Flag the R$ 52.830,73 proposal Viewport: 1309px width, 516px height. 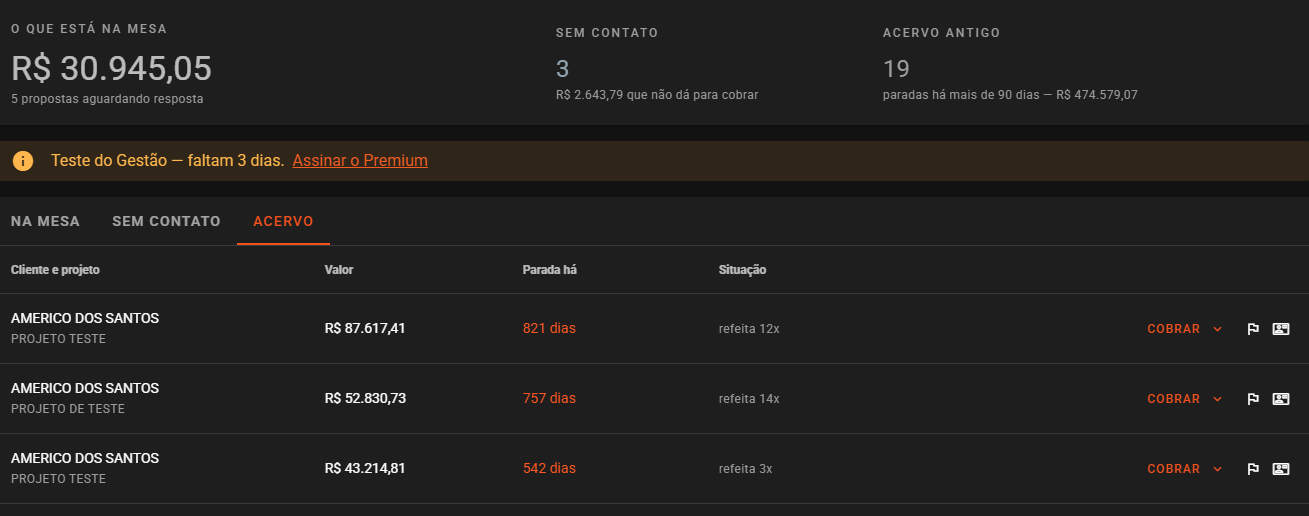pyautogui.click(x=1252, y=399)
